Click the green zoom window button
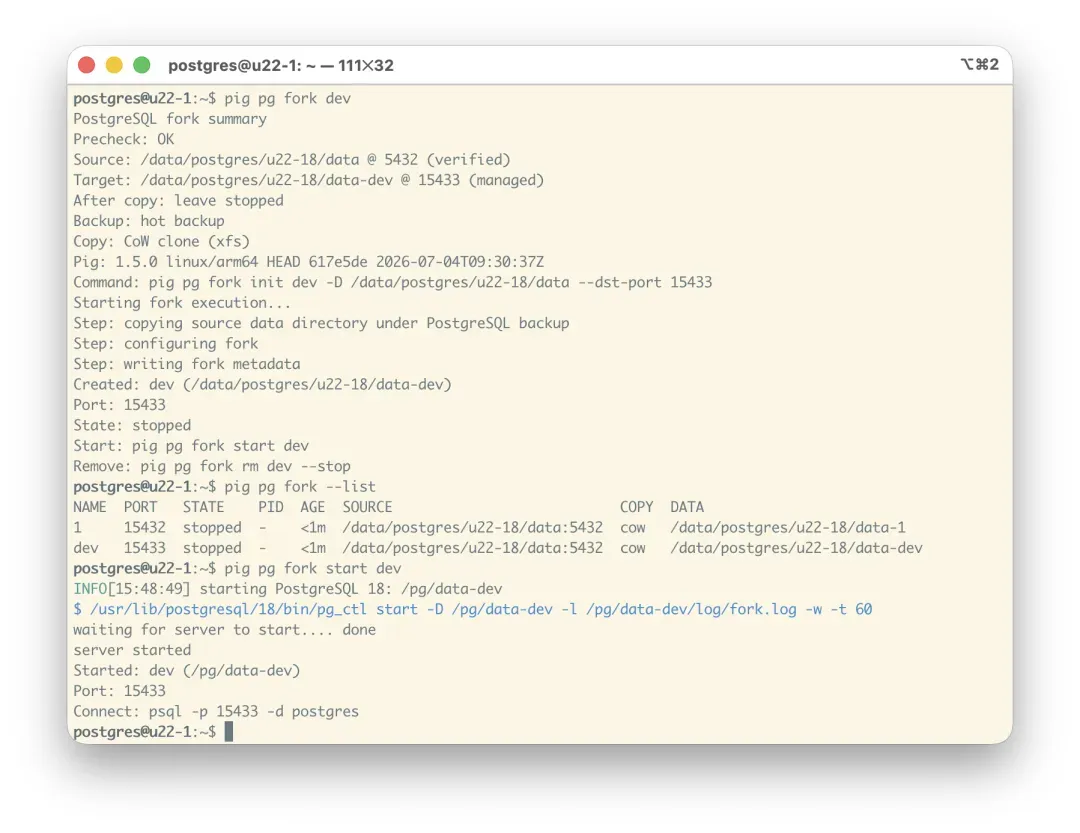This screenshot has width=1080, height=833. pyautogui.click(x=142, y=65)
